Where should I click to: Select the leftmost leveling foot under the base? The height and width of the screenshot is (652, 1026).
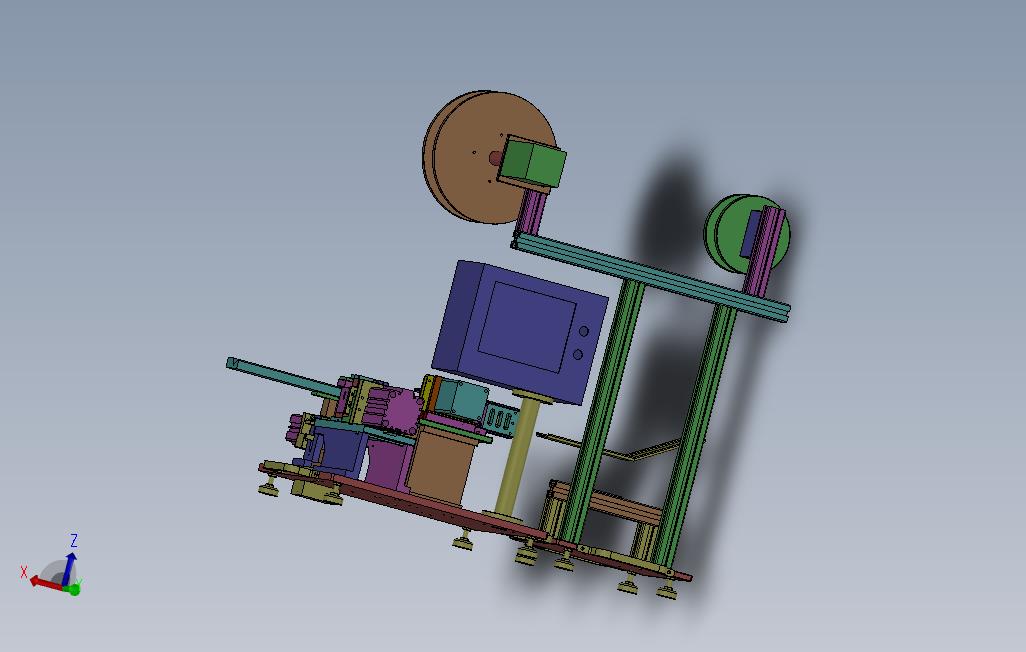tap(268, 488)
